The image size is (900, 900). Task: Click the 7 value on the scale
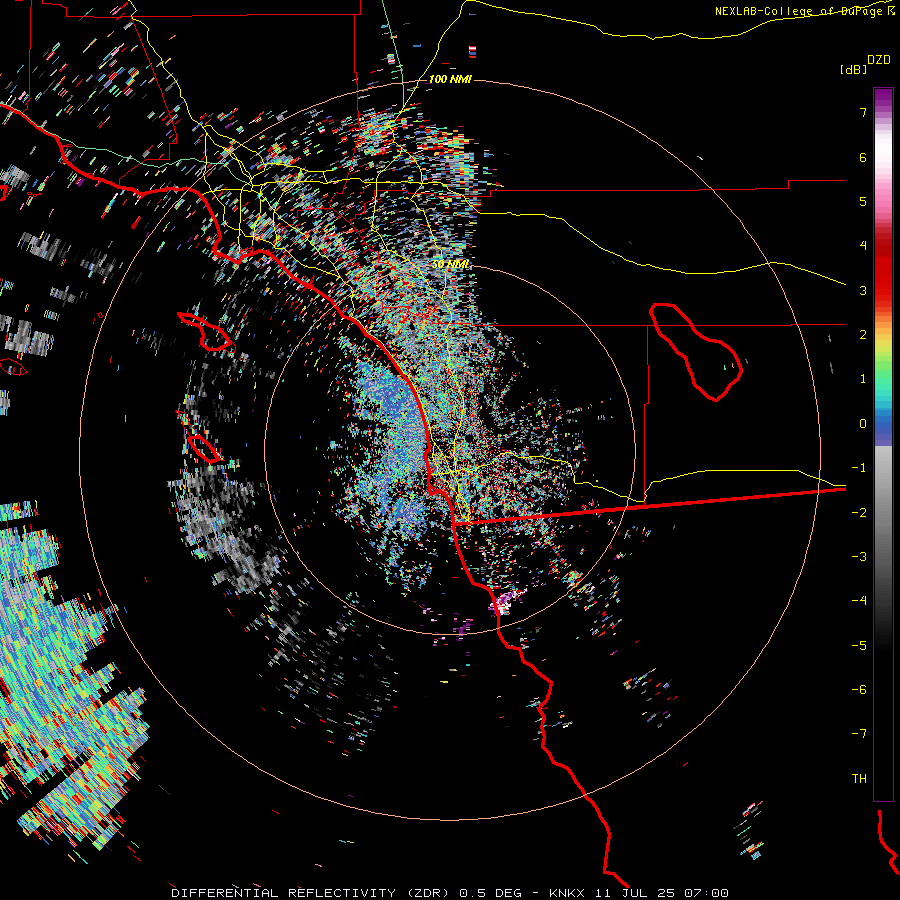tap(863, 112)
